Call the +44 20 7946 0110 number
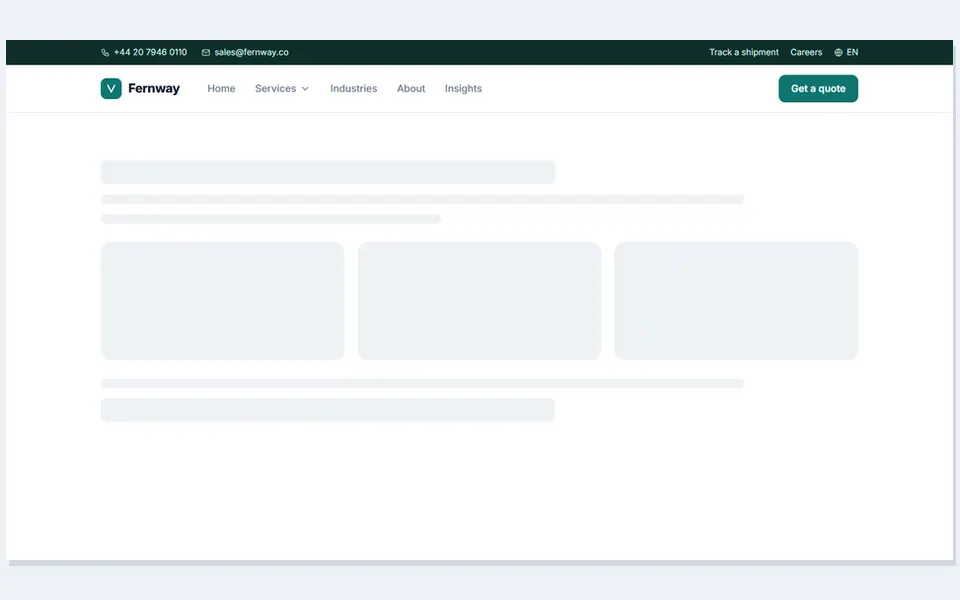The width and height of the screenshot is (960, 600). pos(150,52)
